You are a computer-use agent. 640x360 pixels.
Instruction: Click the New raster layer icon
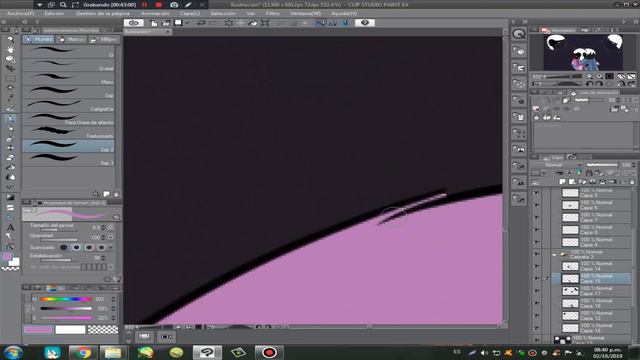[x=562, y=182]
